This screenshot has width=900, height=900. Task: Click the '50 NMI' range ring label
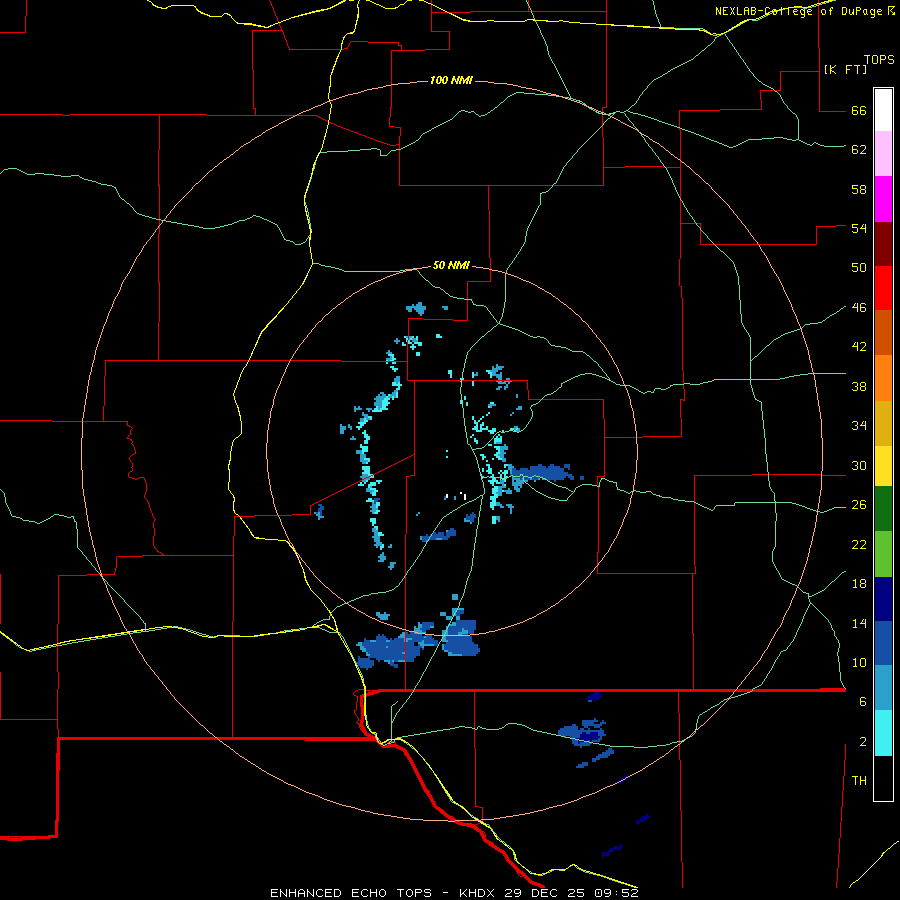point(451,265)
